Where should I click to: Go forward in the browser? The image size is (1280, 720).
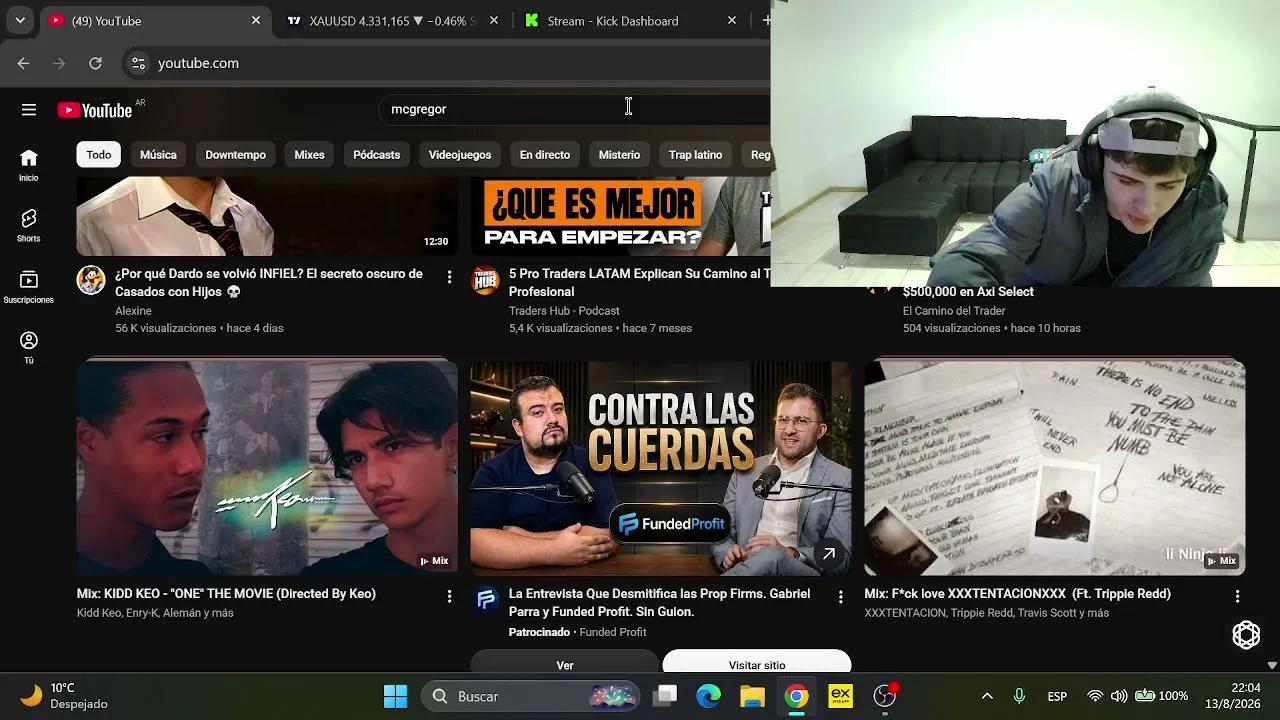click(59, 63)
